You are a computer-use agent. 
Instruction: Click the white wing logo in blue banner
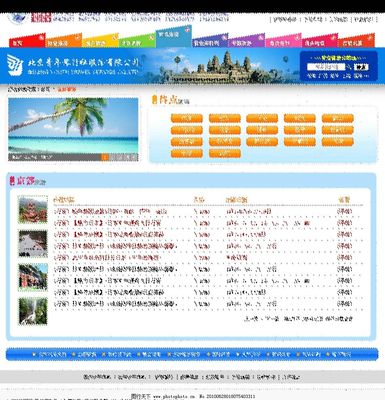coord(15,64)
